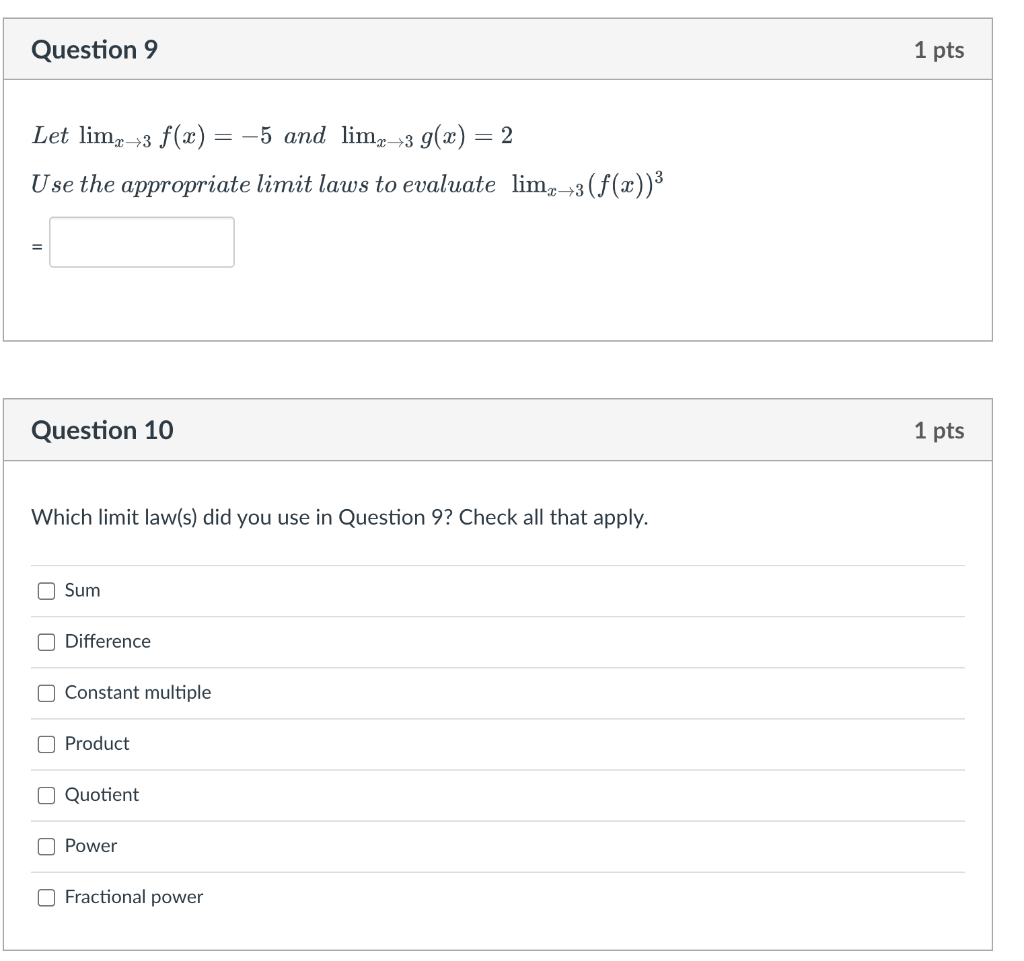
Task: Click the Question 9 answer input box
Action: 142,242
